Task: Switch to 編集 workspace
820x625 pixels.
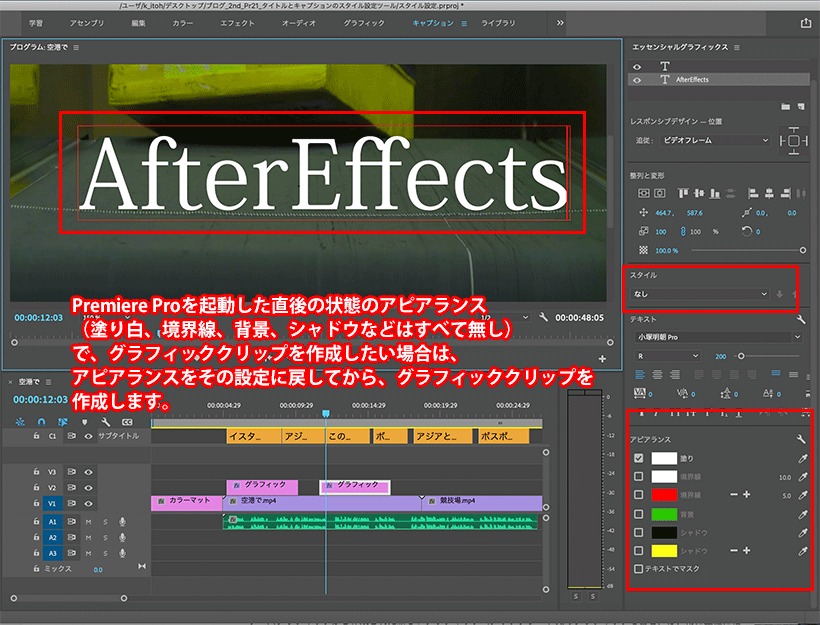Action: coord(139,24)
